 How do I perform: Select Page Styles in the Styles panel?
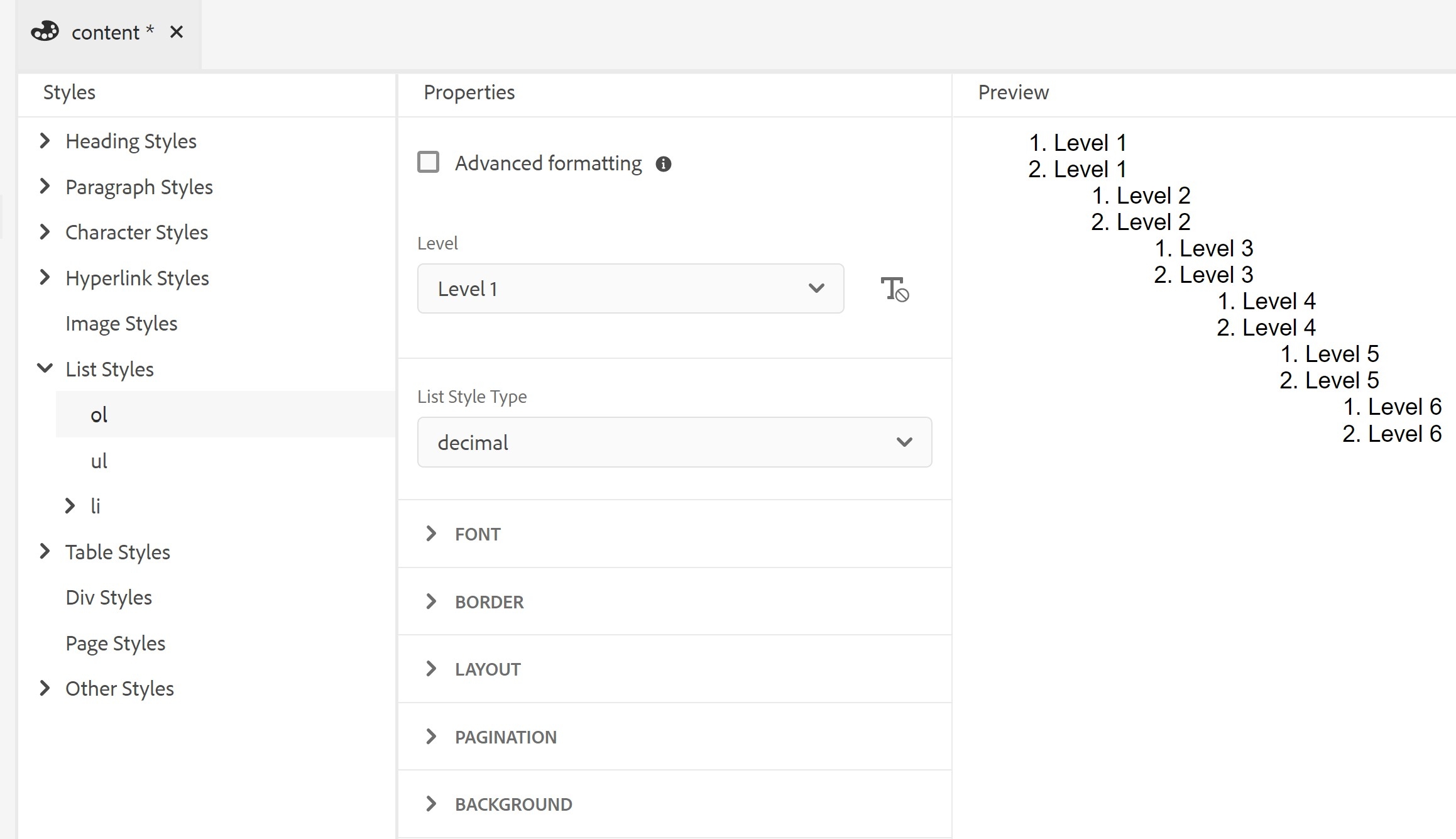click(x=115, y=642)
